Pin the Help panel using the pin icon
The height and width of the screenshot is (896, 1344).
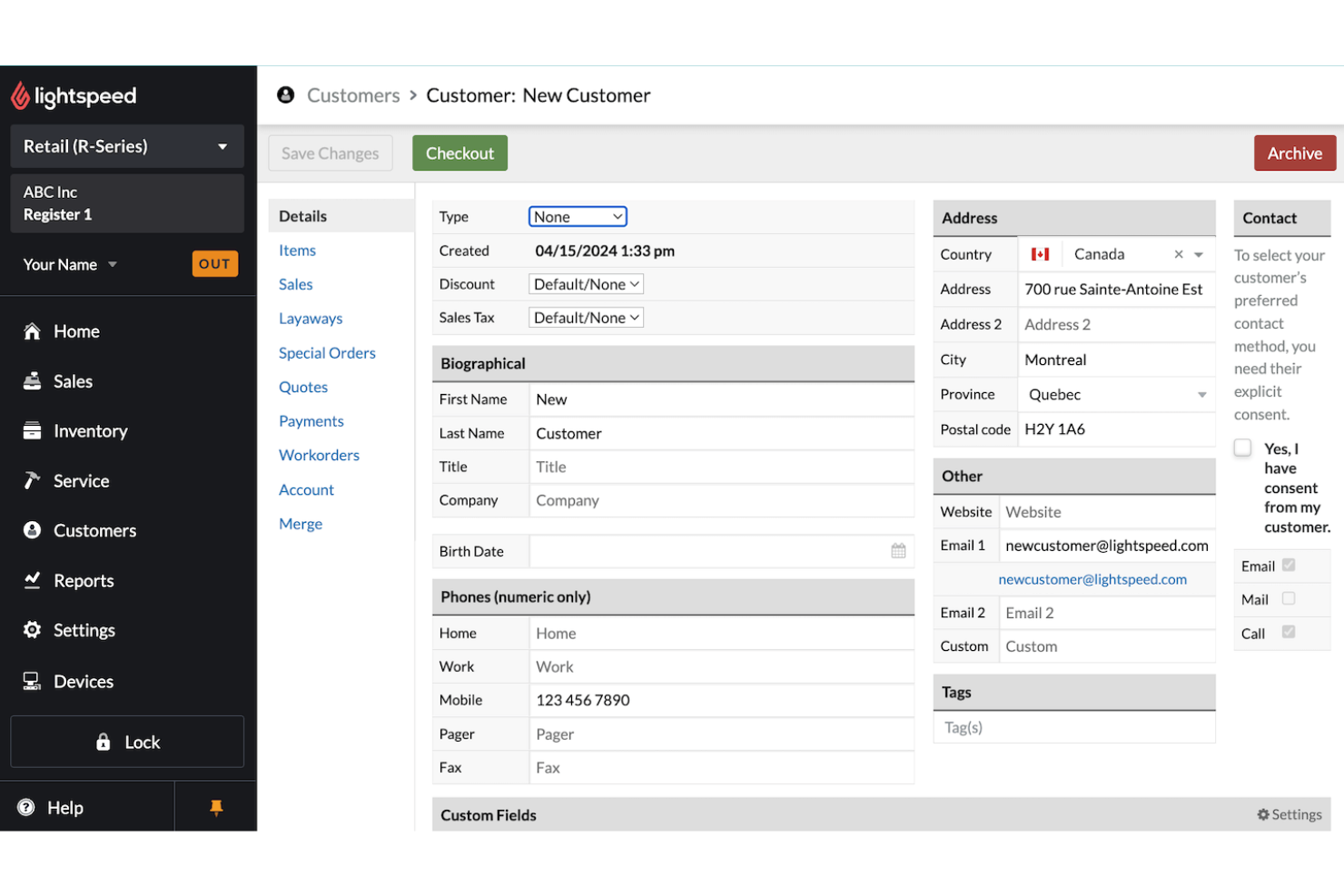click(215, 806)
